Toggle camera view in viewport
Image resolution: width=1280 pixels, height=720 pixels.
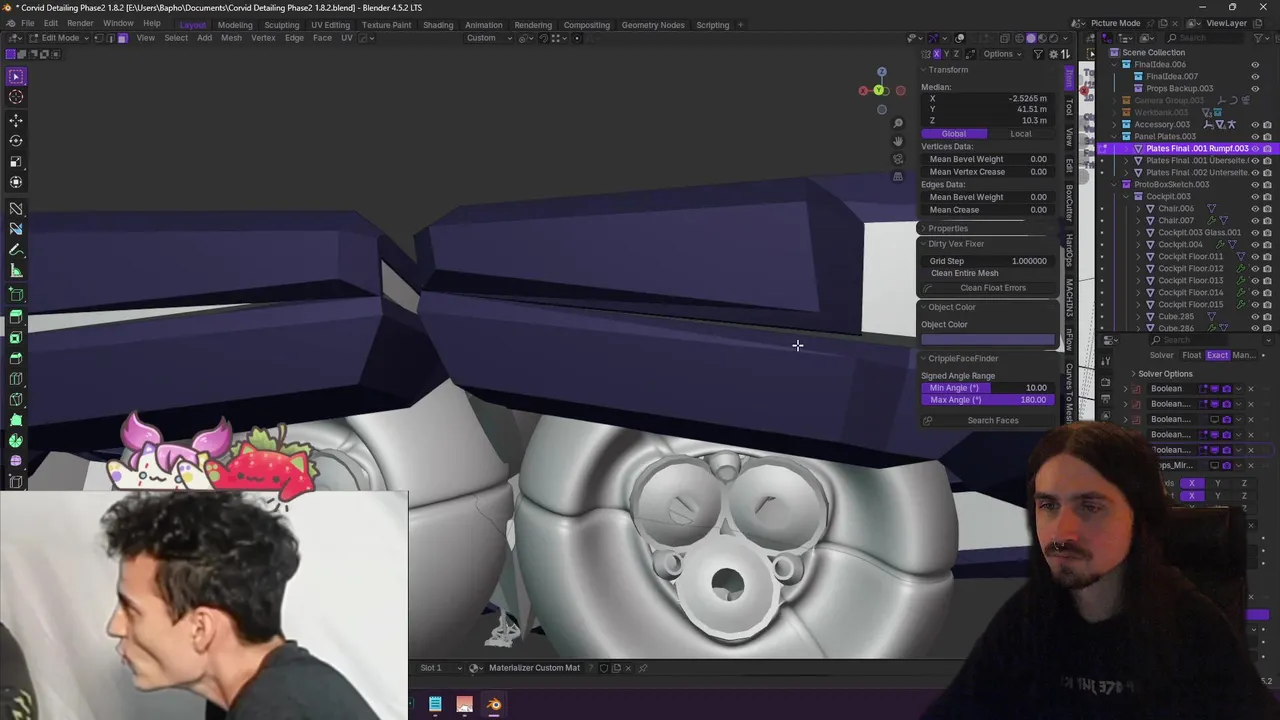coord(898,159)
